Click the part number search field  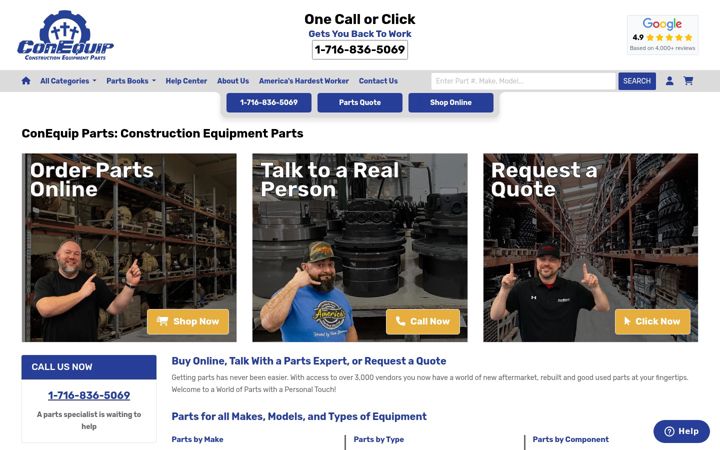click(523, 81)
